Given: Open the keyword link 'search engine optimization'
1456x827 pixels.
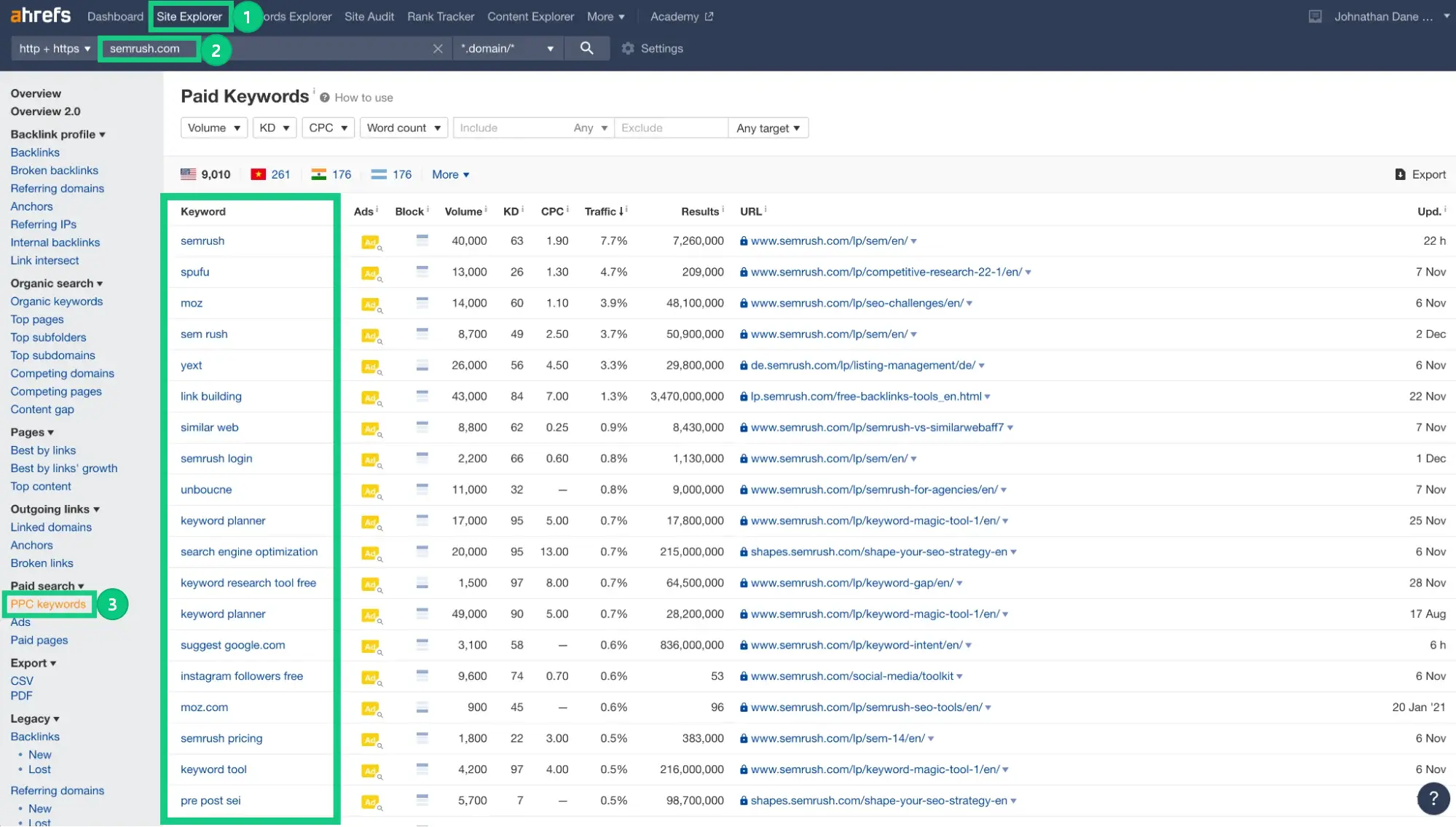Looking at the screenshot, I should tap(249, 552).
